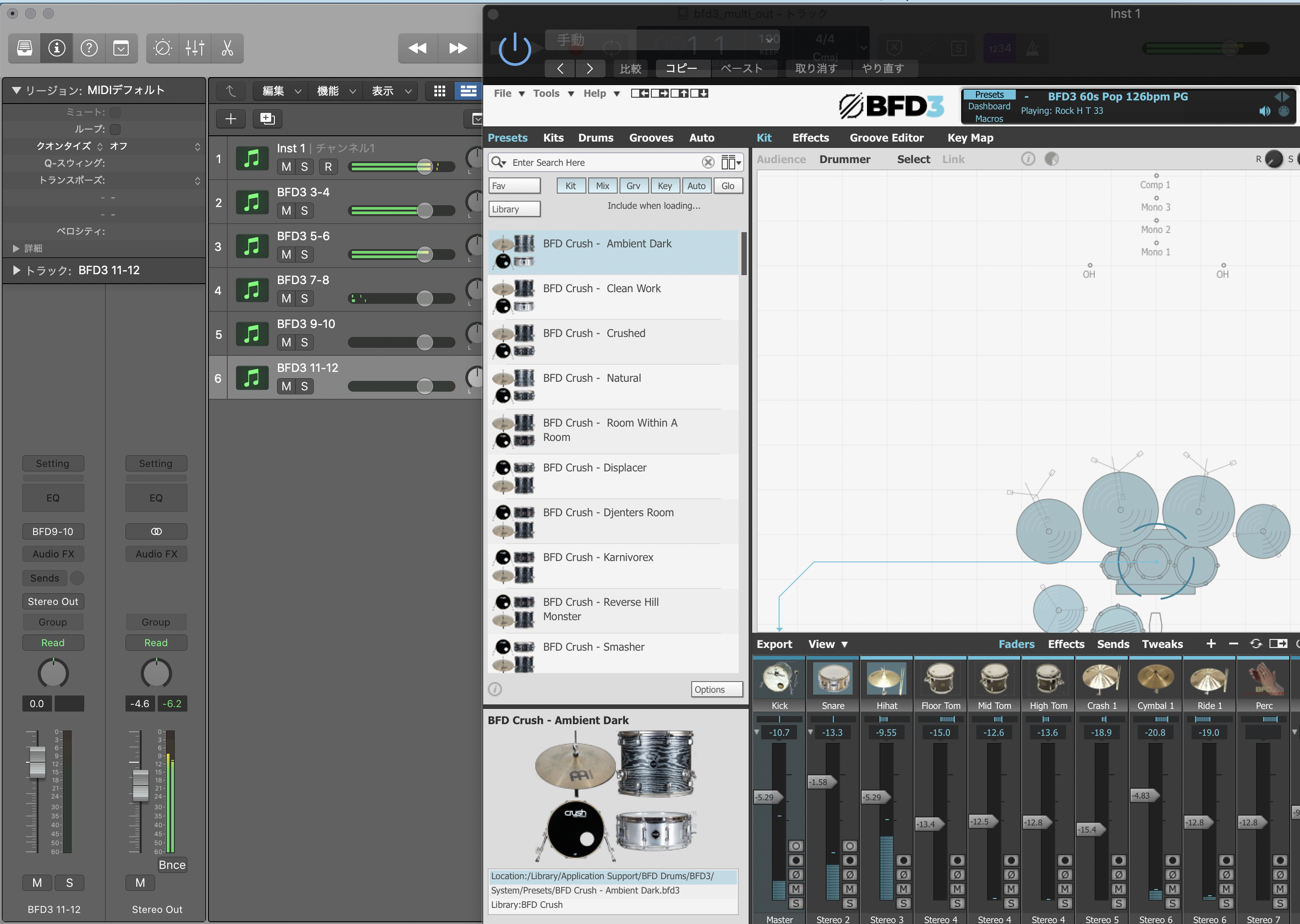Click the add mixer channel plus icon
Screen dimensions: 1300x924
pyautogui.click(x=1211, y=643)
